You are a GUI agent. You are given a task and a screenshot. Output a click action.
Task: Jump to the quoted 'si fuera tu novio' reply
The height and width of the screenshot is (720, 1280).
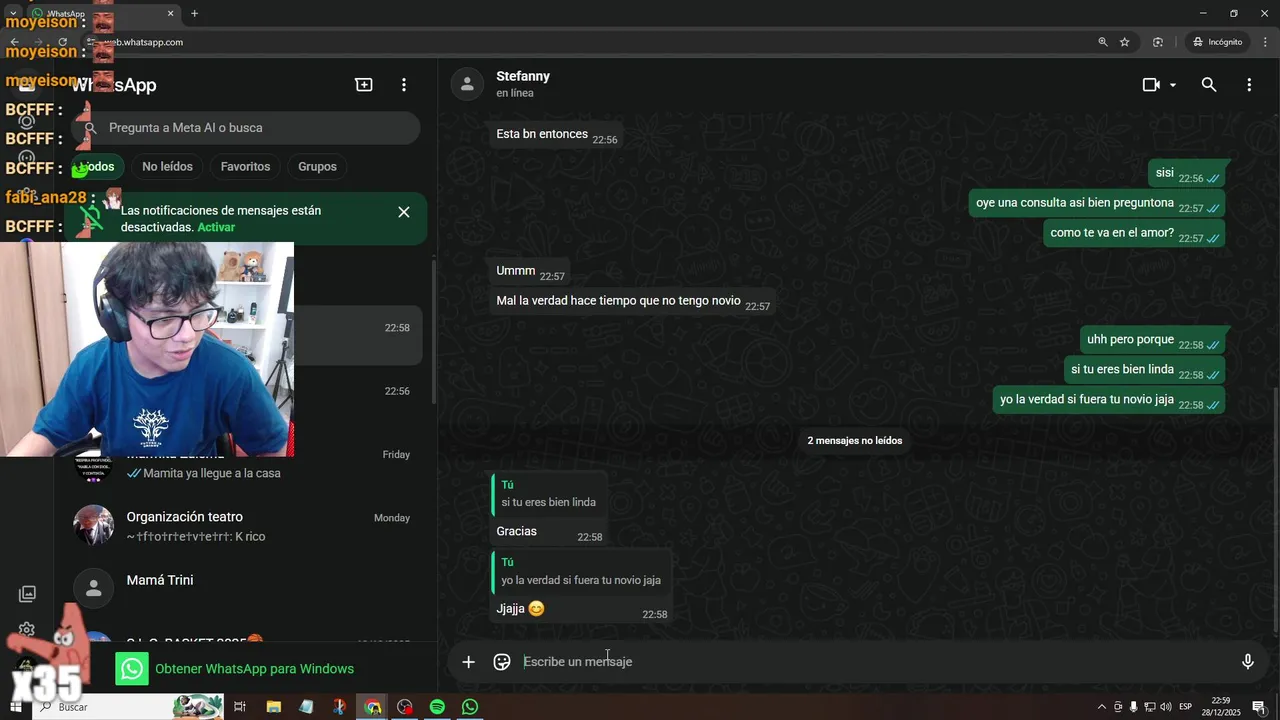pos(581,571)
